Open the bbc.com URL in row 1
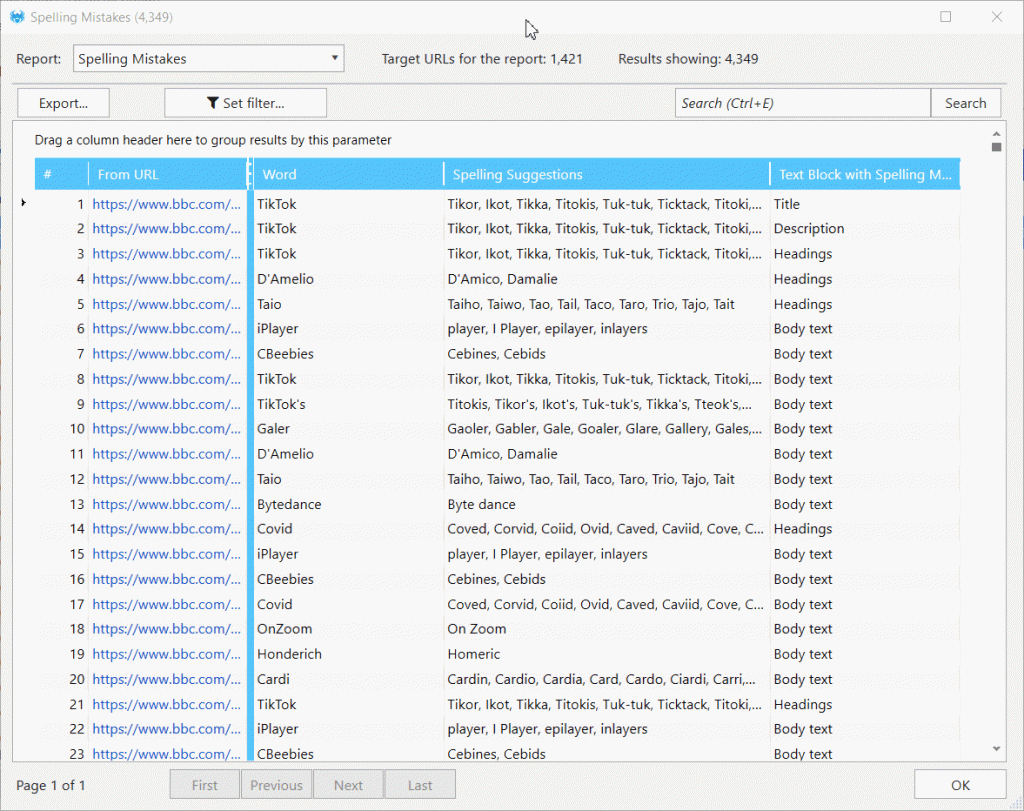Viewport: 1024px width, 811px height. click(x=167, y=204)
